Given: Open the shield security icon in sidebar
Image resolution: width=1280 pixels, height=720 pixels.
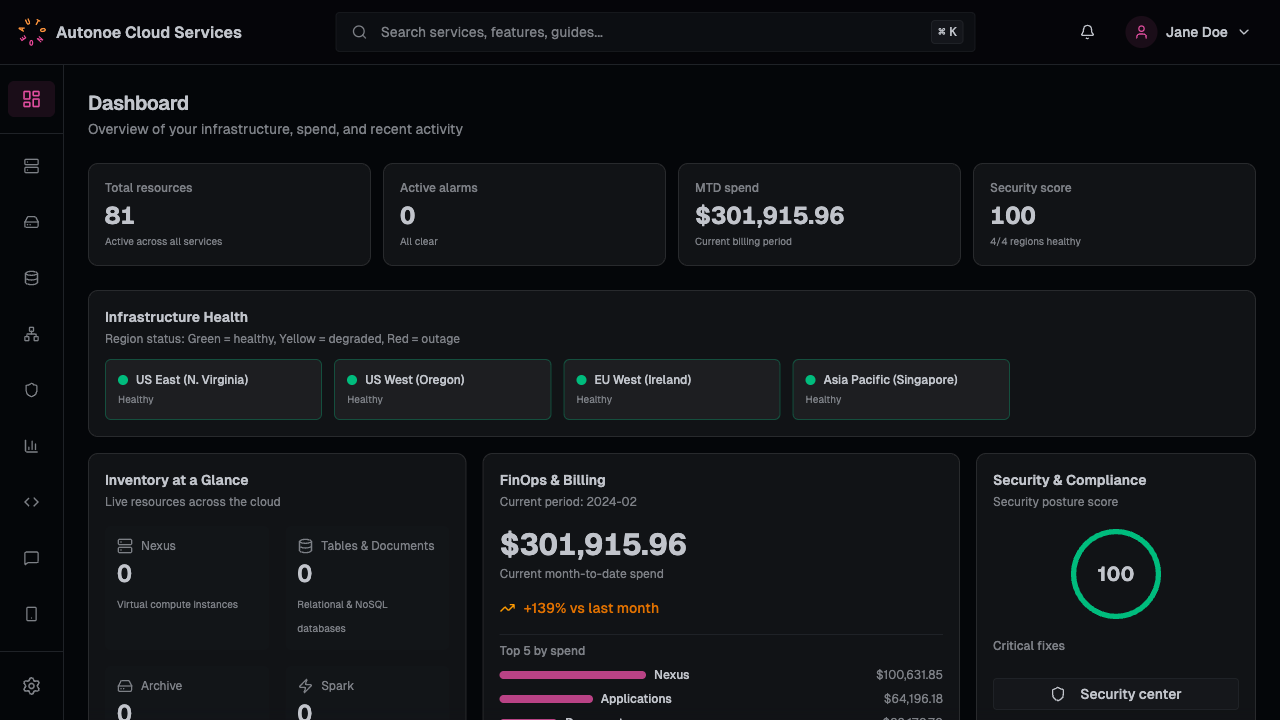Looking at the screenshot, I should point(31,390).
